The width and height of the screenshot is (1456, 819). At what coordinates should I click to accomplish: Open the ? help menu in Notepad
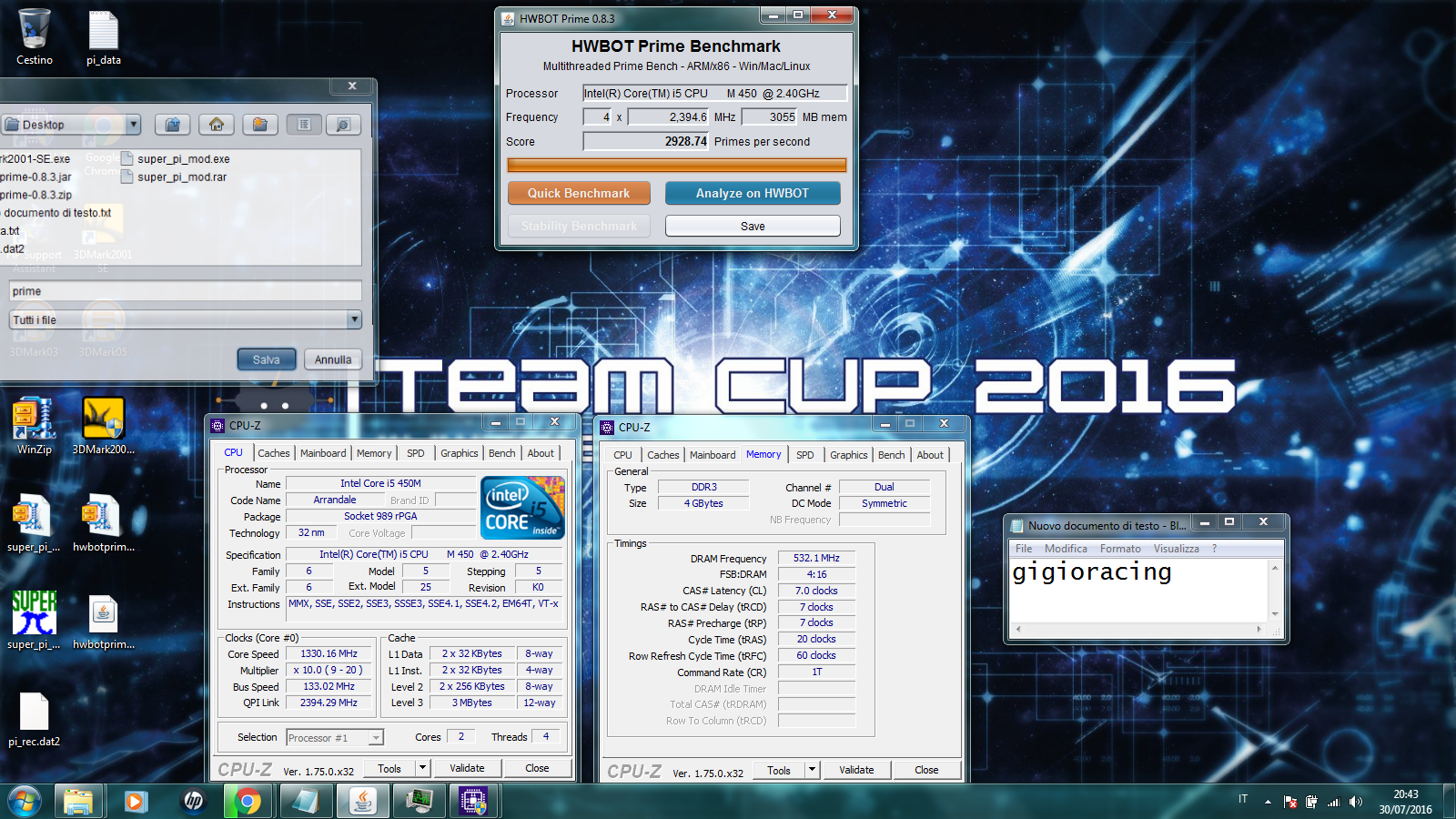pyautogui.click(x=1214, y=549)
